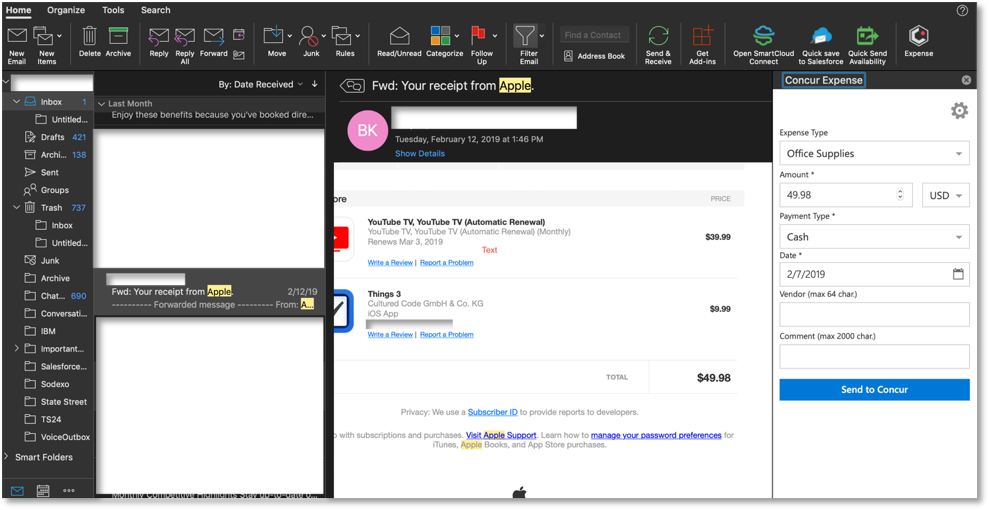Click Quick save to Salesforce icon
989x510 pixels.
[x=821, y=36]
